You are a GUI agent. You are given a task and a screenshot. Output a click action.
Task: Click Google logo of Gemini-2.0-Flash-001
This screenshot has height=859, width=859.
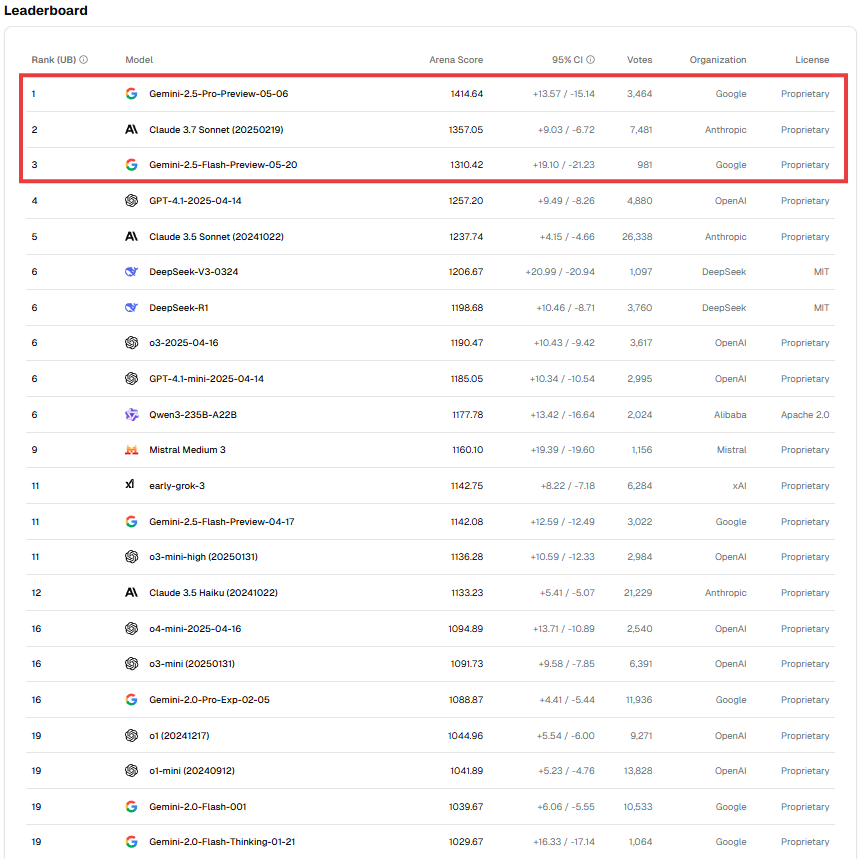(131, 806)
